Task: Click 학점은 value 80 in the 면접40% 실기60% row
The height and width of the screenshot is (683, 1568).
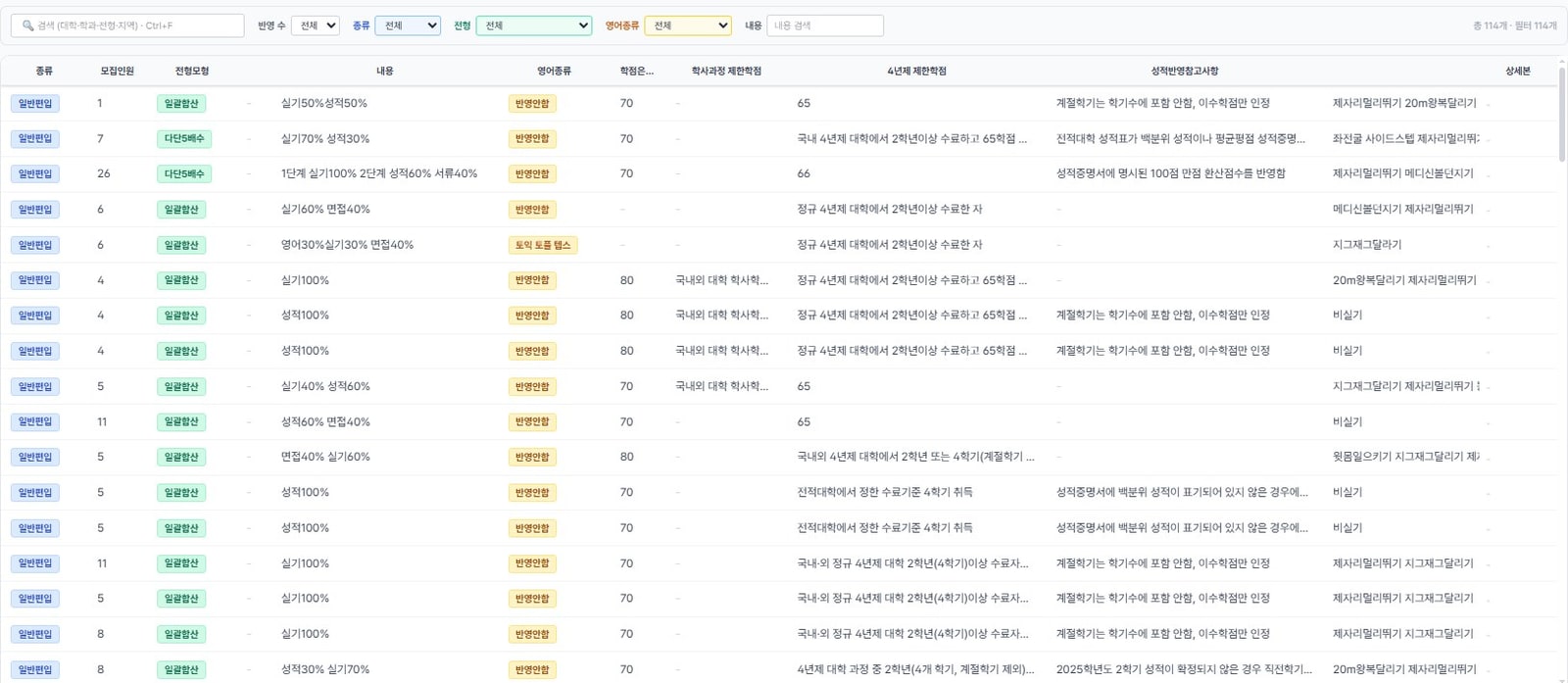Action: tap(627, 457)
